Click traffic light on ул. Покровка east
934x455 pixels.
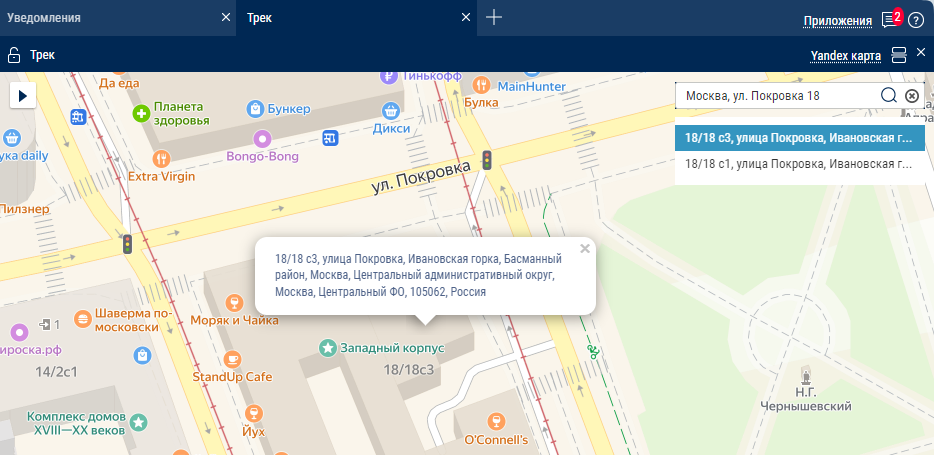[x=487, y=161]
